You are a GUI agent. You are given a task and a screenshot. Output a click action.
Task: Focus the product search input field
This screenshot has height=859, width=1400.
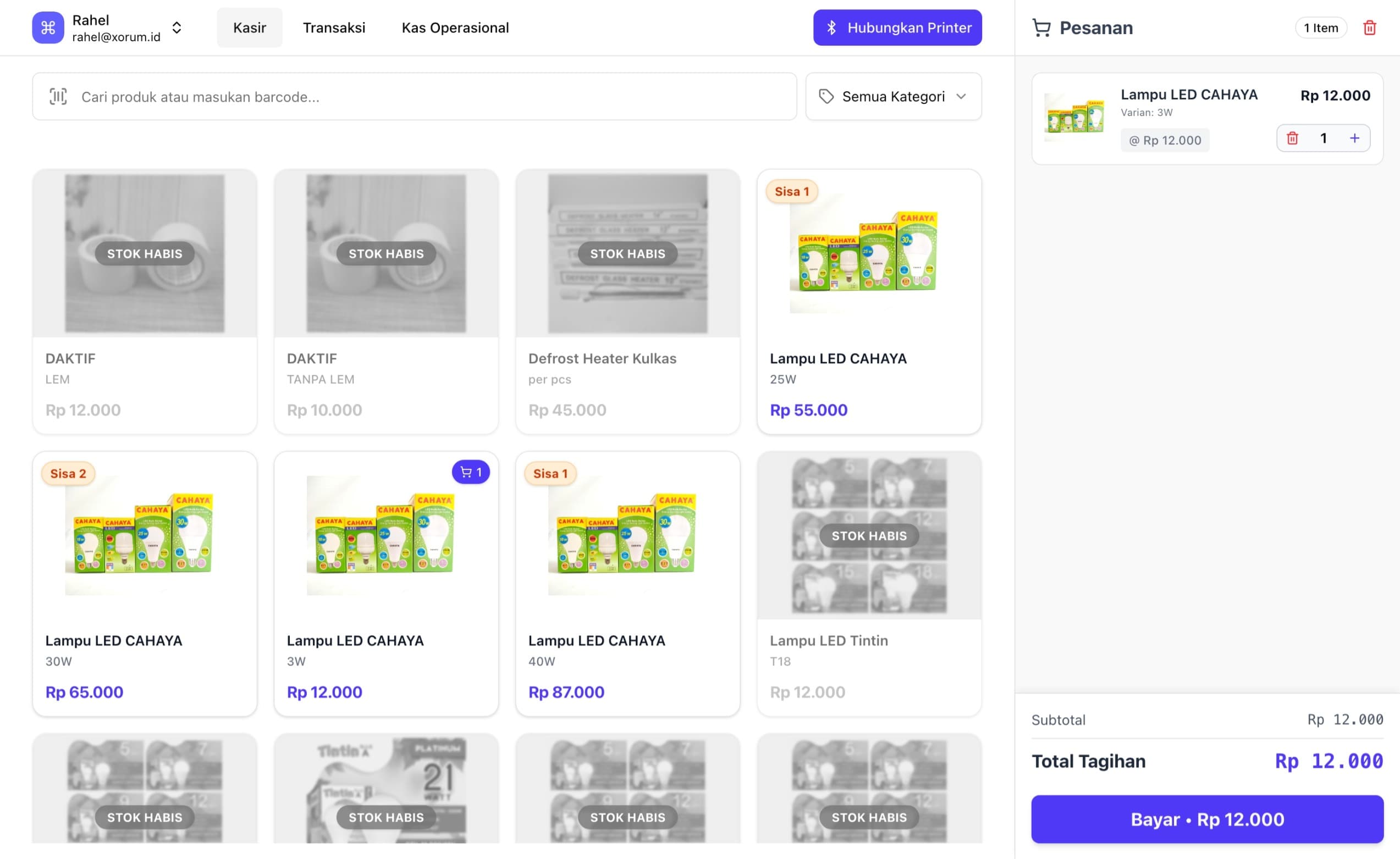click(415, 96)
